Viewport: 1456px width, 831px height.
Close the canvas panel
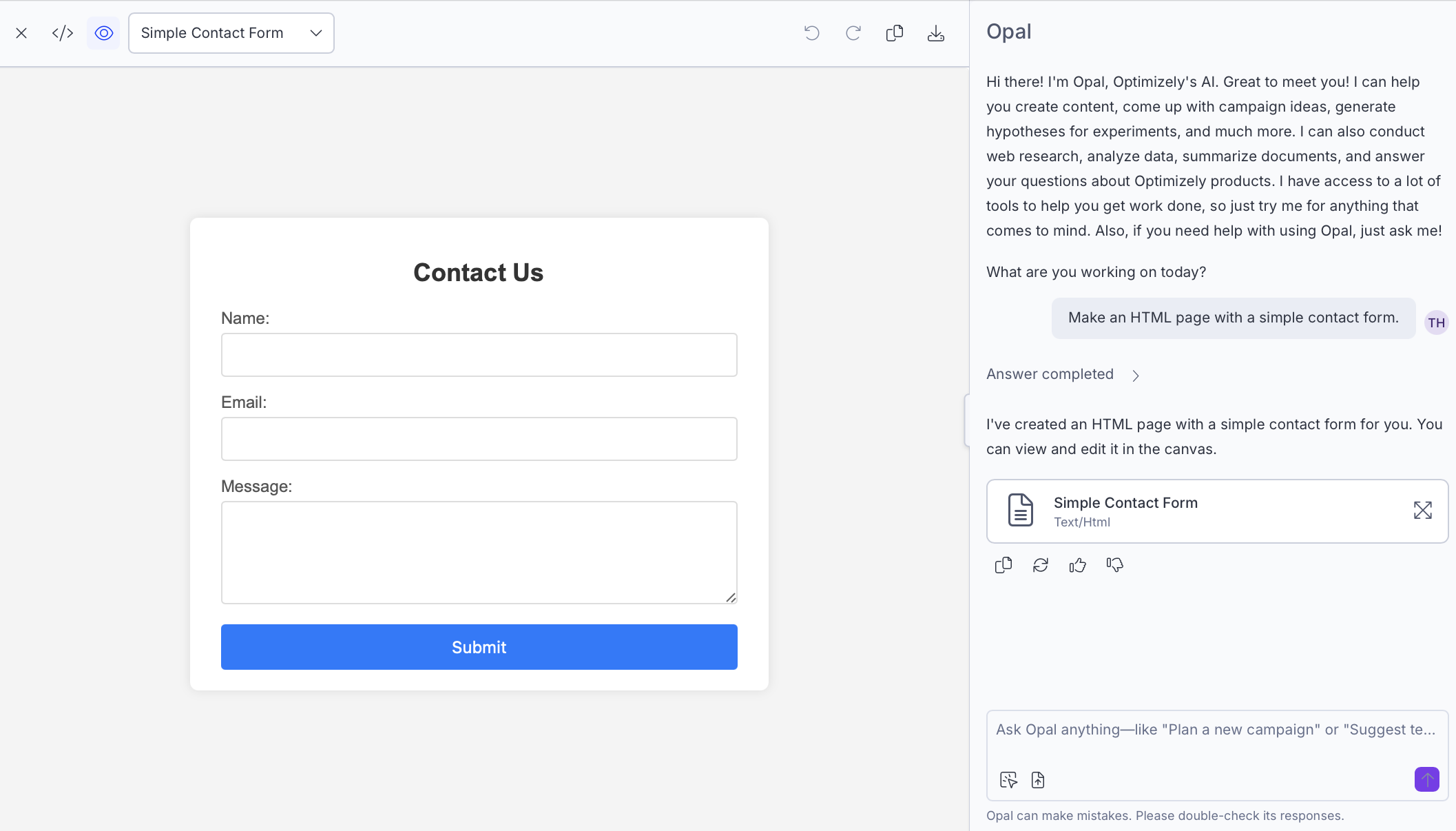point(21,33)
